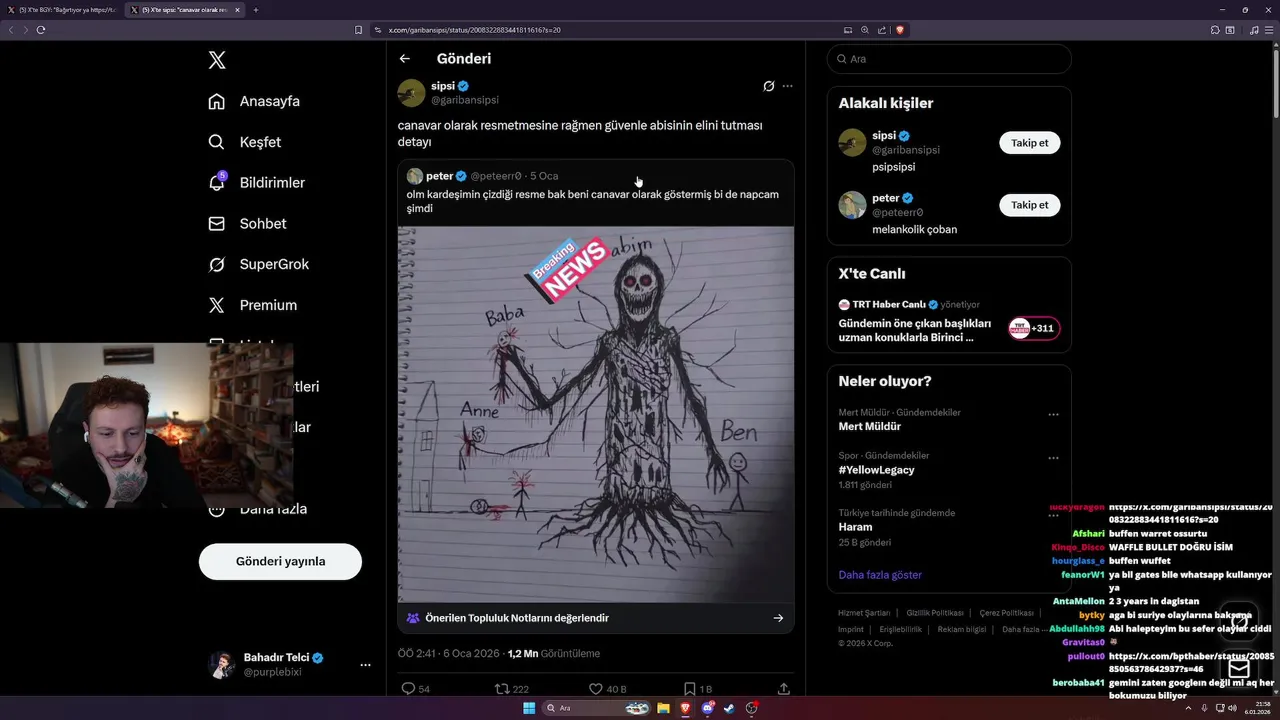1280x720 pixels.
Task: Click the browser address bar URL
Action: point(474,30)
